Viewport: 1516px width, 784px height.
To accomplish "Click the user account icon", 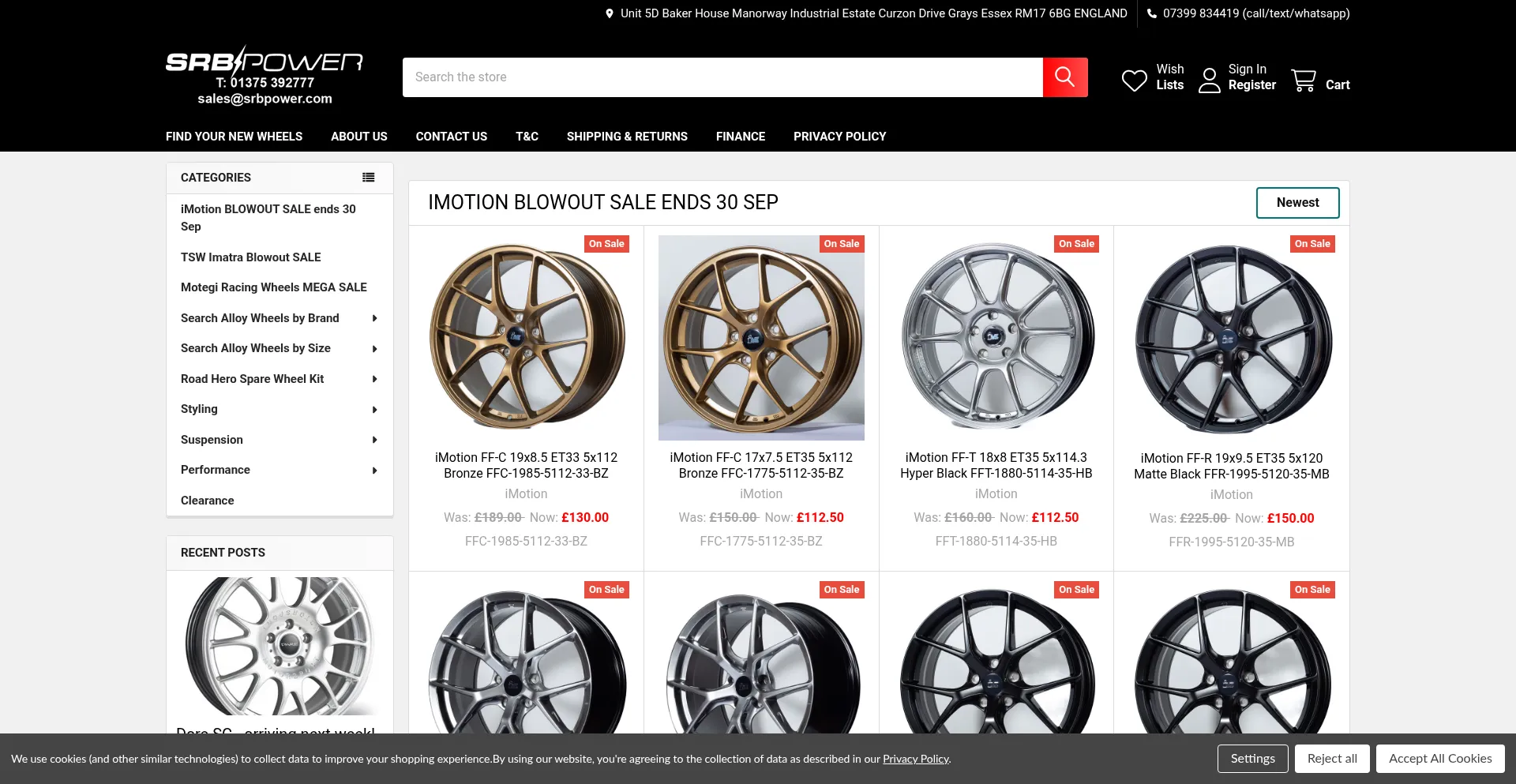I will click(1209, 80).
